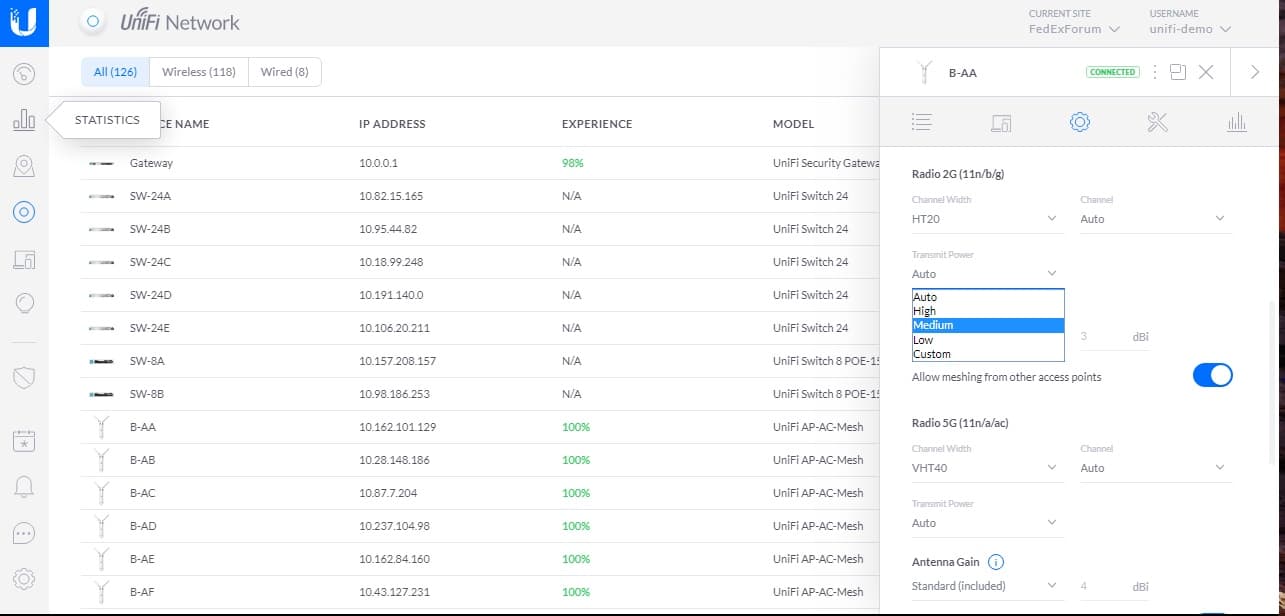The width and height of the screenshot is (1285, 616).
Task: Sort by the MODEL column
Action: 794,124
